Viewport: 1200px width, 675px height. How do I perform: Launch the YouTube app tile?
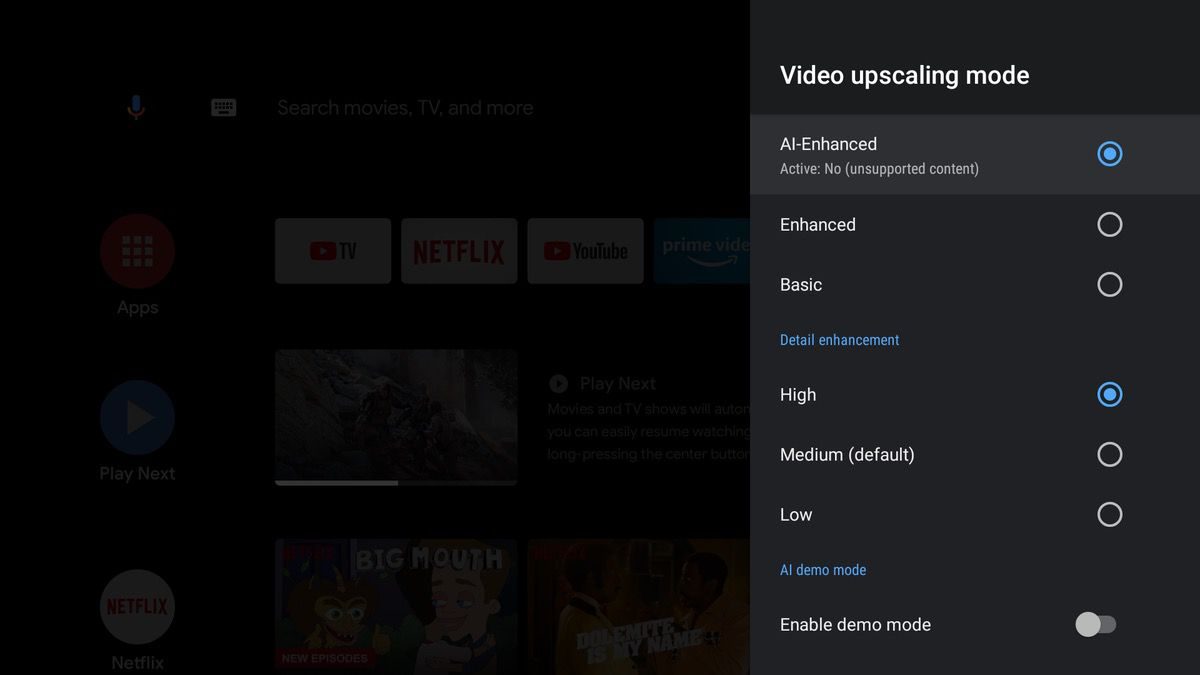click(585, 251)
